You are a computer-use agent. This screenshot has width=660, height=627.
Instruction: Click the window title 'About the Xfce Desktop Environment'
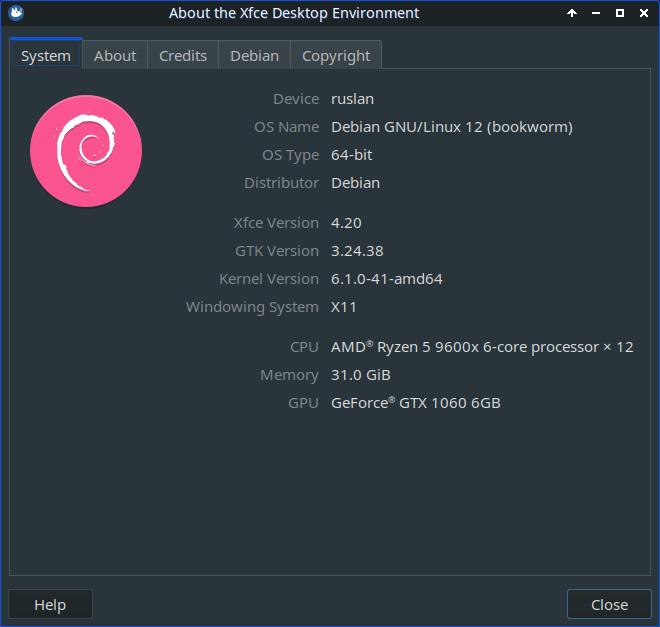[294, 13]
